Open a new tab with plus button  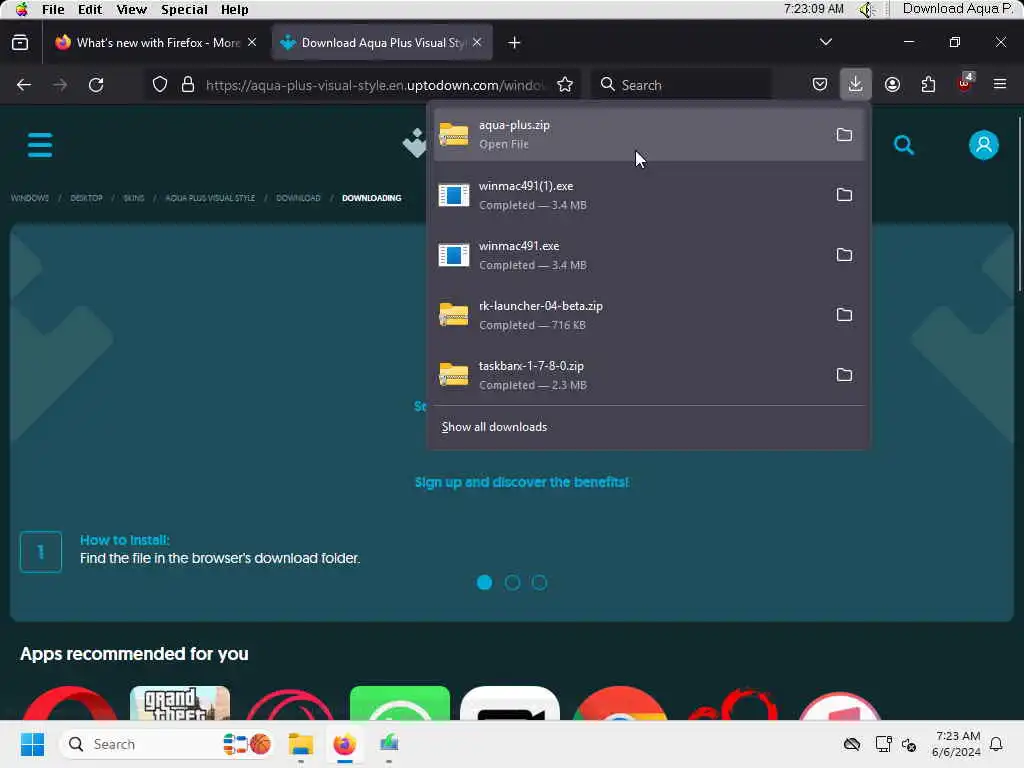click(x=514, y=42)
